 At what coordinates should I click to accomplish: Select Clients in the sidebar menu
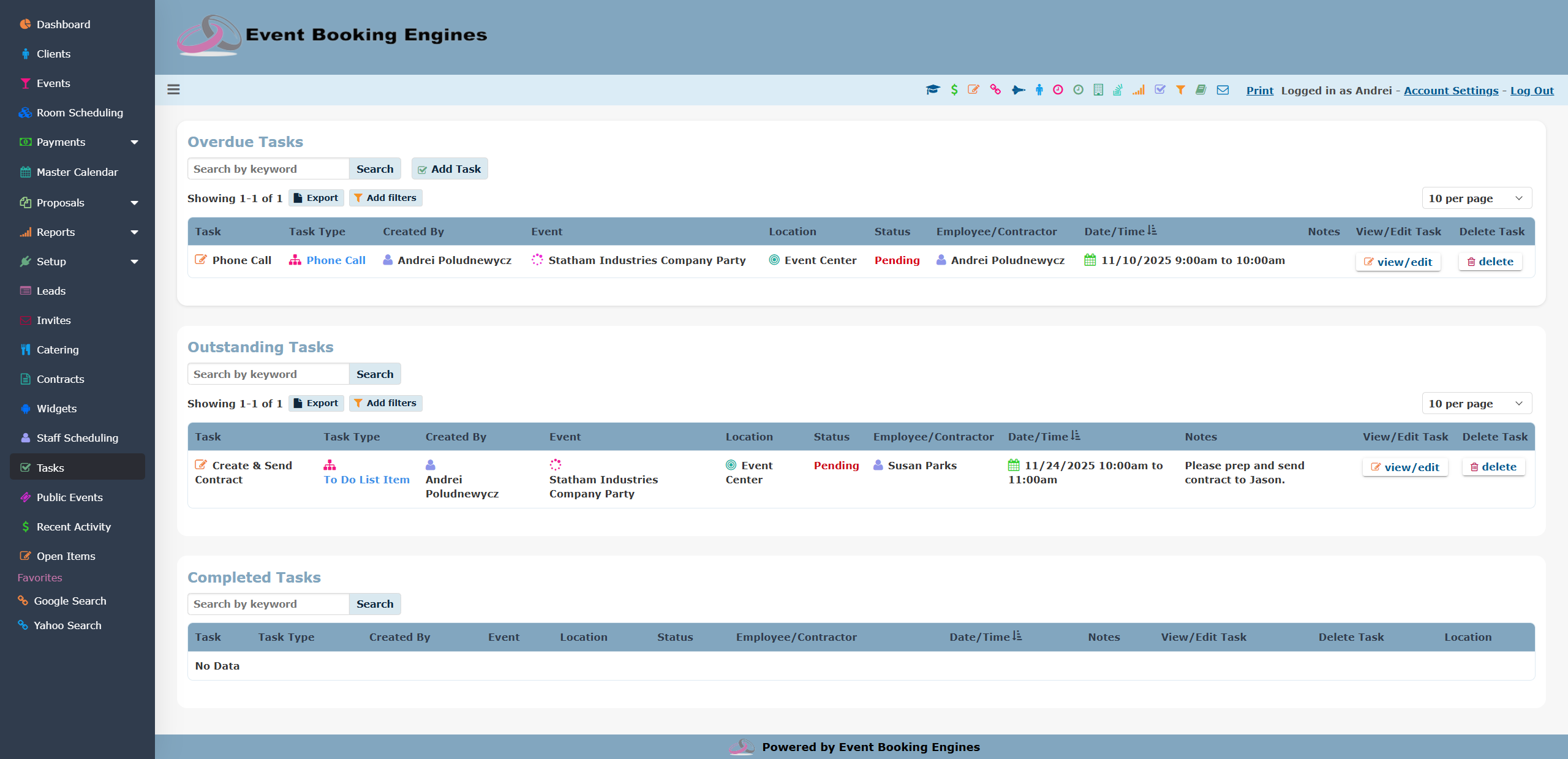click(52, 54)
